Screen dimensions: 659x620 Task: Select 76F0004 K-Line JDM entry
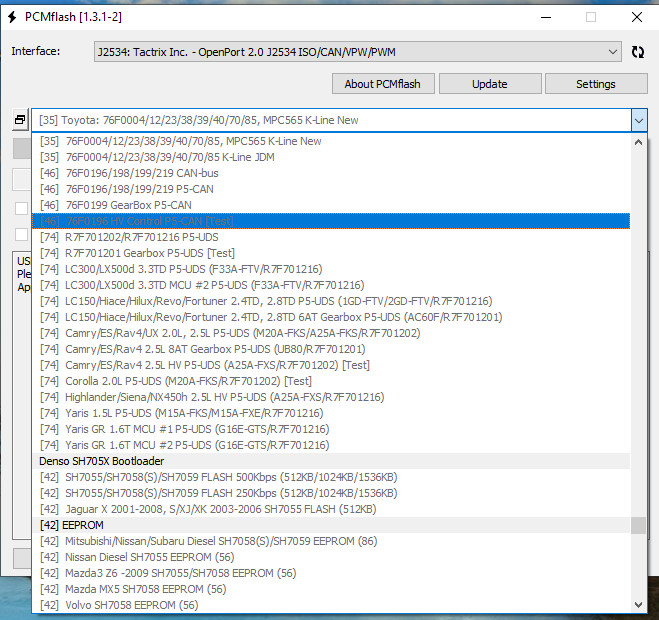[x=331, y=157]
